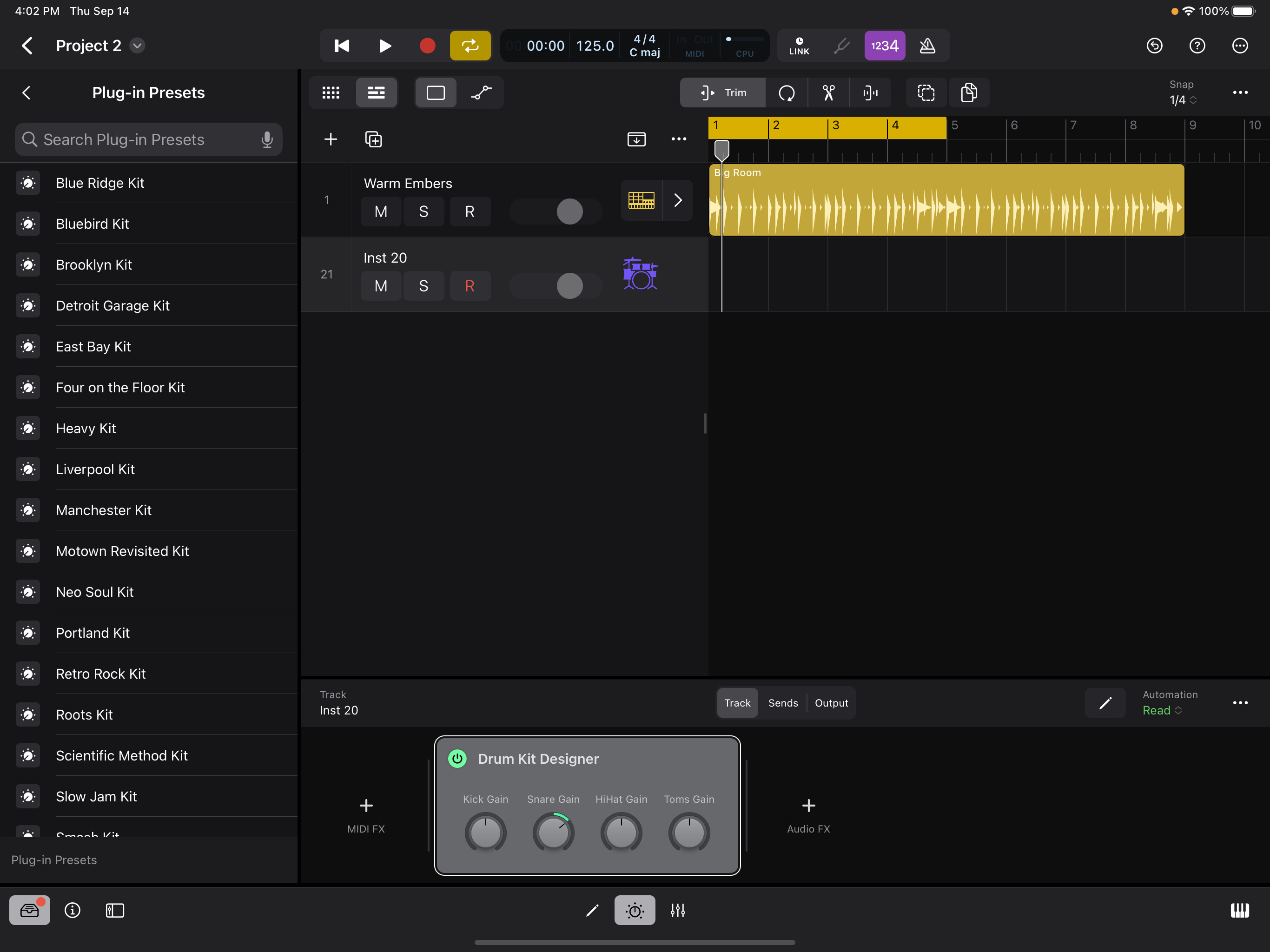Switch to the grid view
The height and width of the screenshot is (952, 1270).
[x=331, y=93]
